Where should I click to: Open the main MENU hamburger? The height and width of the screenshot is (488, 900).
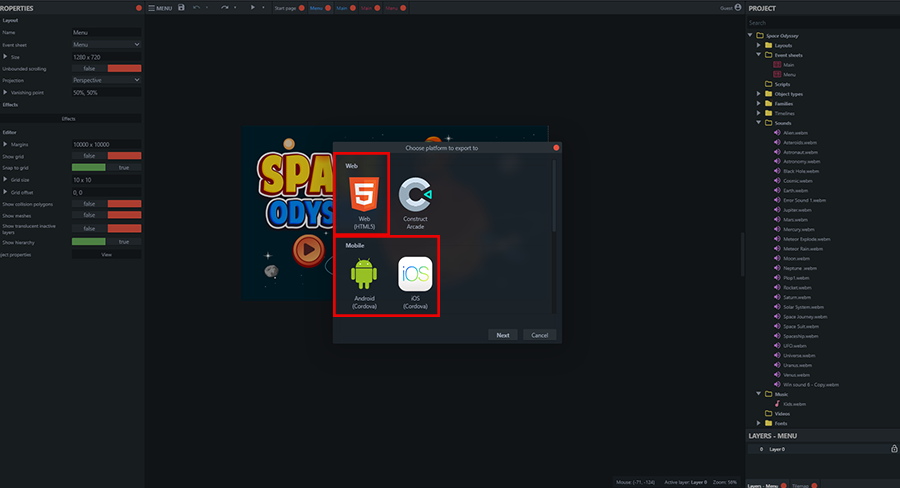tap(160, 8)
